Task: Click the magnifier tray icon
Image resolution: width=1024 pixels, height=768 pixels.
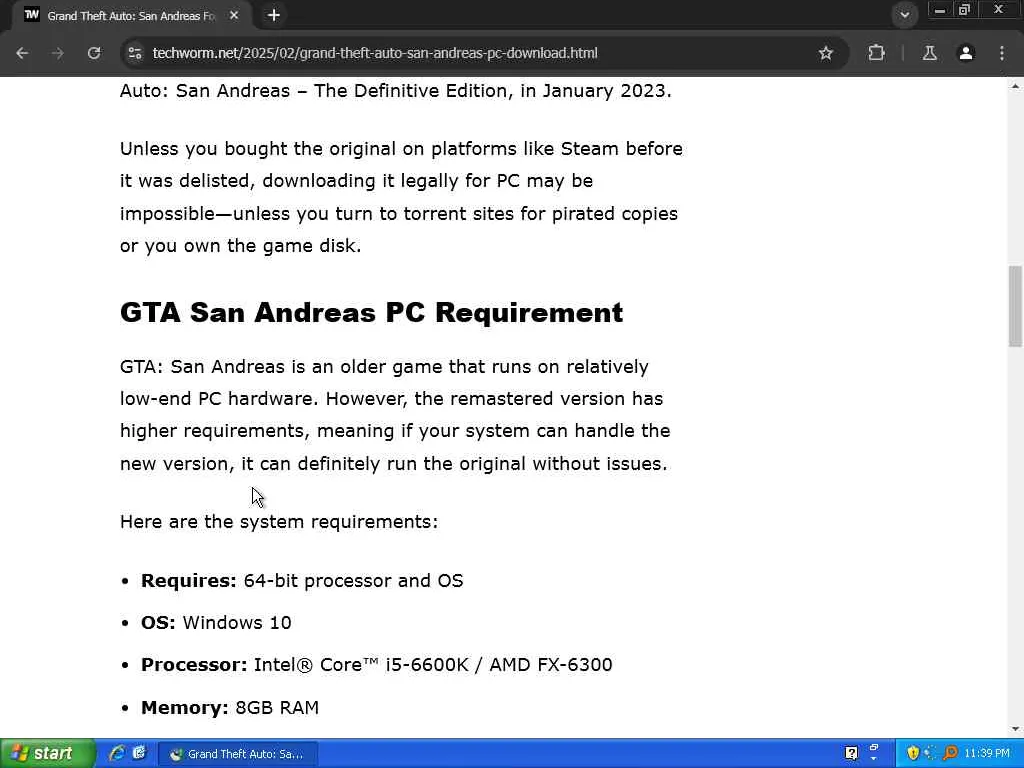Action: click(950, 754)
